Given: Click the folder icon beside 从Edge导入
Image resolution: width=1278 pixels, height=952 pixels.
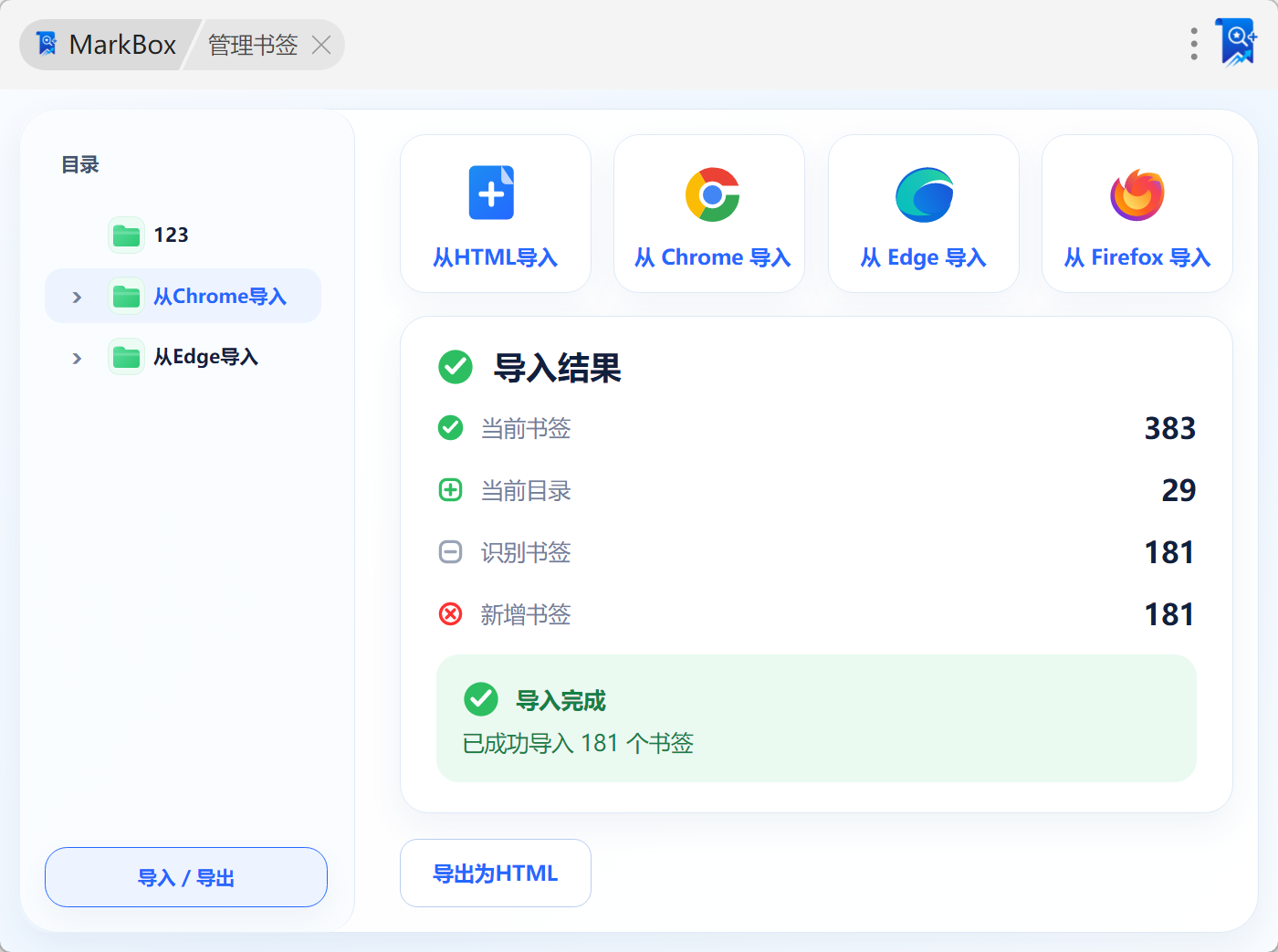Looking at the screenshot, I should [x=126, y=358].
